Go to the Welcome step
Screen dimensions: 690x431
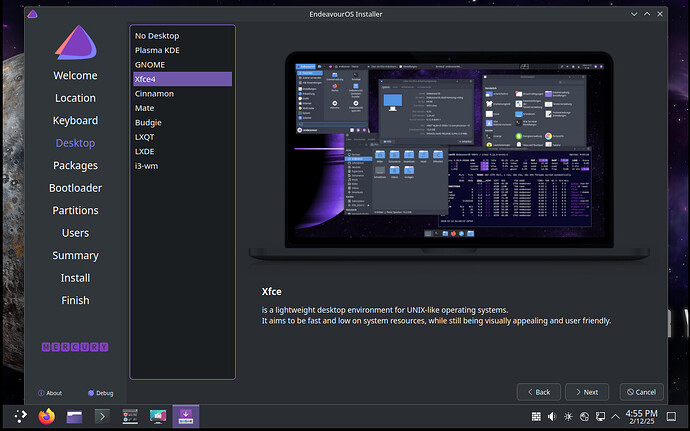[75, 76]
